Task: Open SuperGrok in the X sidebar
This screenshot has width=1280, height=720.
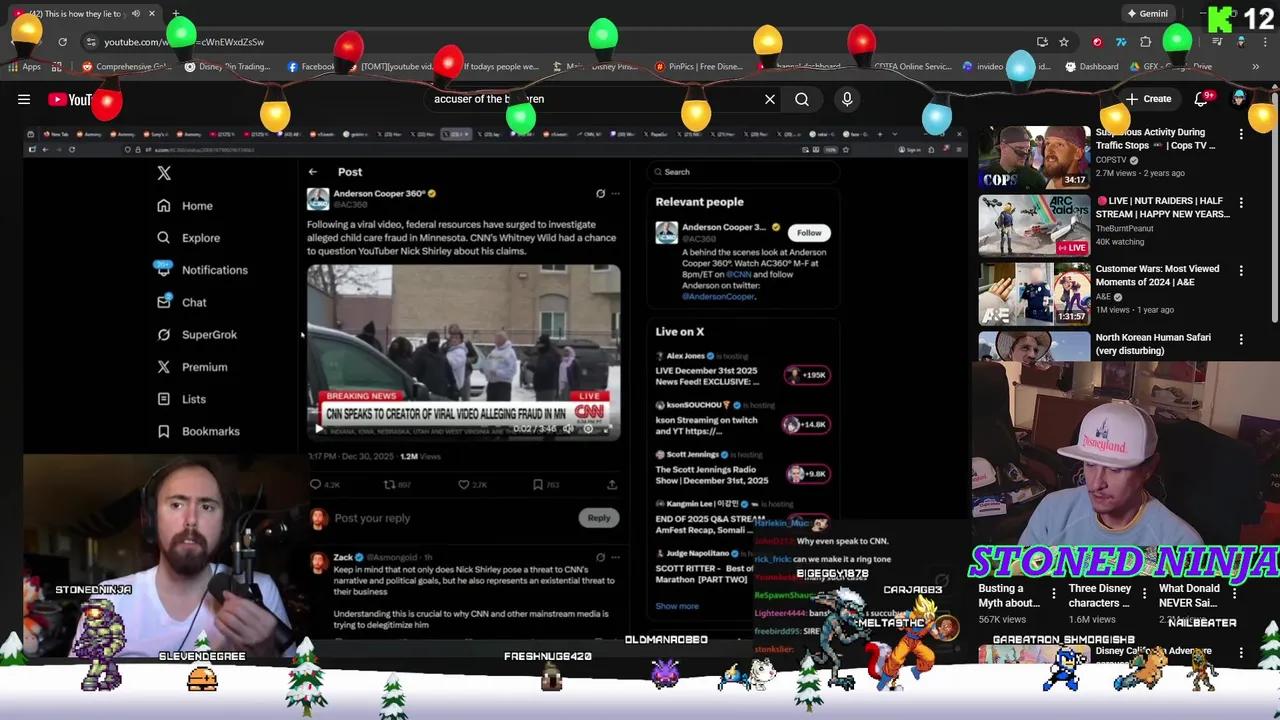Action: point(198,335)
